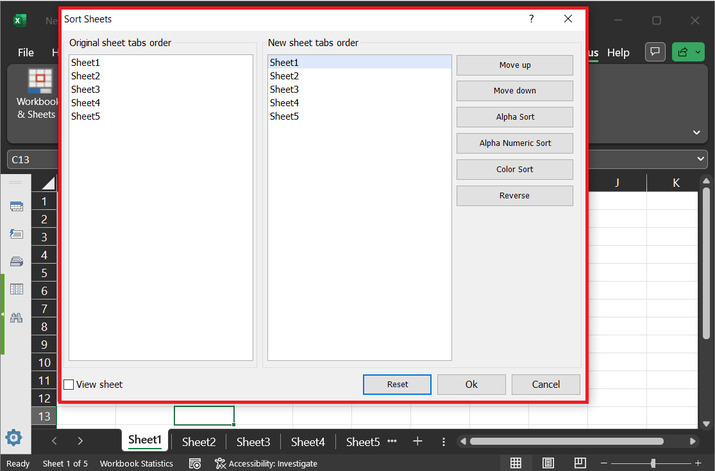Screen dimensions: 715x471
Task: Switch to Page Break Preview
Action: point(580,463)
